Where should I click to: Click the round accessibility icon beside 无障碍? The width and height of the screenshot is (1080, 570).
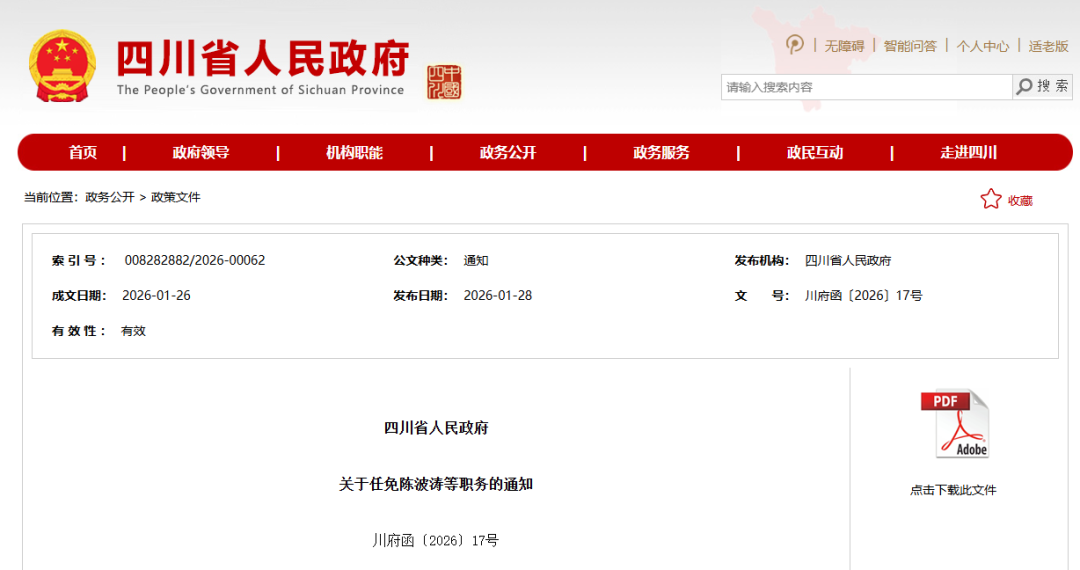coord(795,45)
